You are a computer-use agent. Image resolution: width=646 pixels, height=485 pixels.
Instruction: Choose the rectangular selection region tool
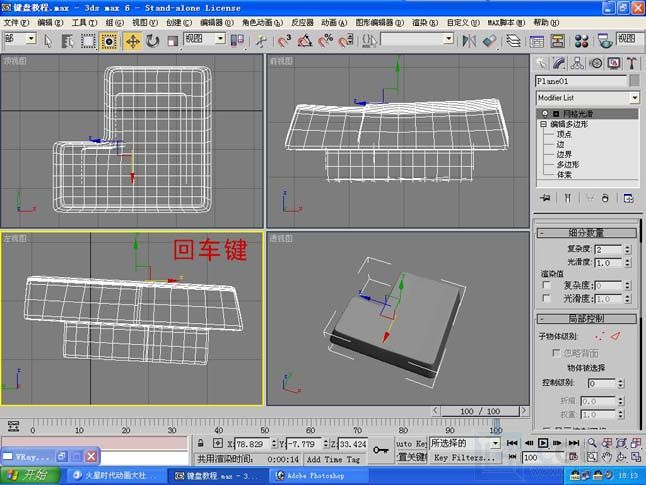point(88,41)
